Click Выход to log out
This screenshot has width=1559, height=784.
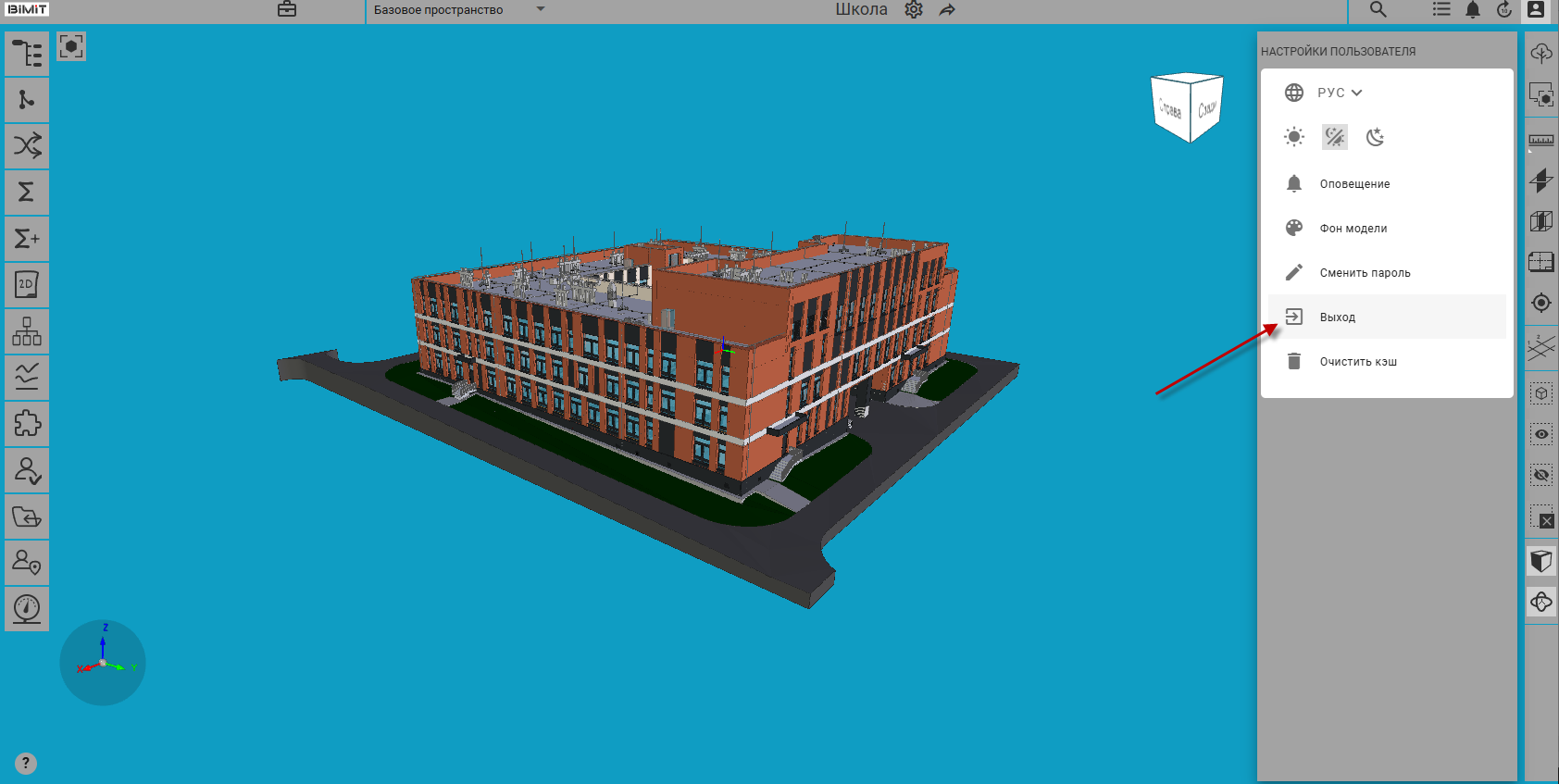click(x=1337, y=317)
